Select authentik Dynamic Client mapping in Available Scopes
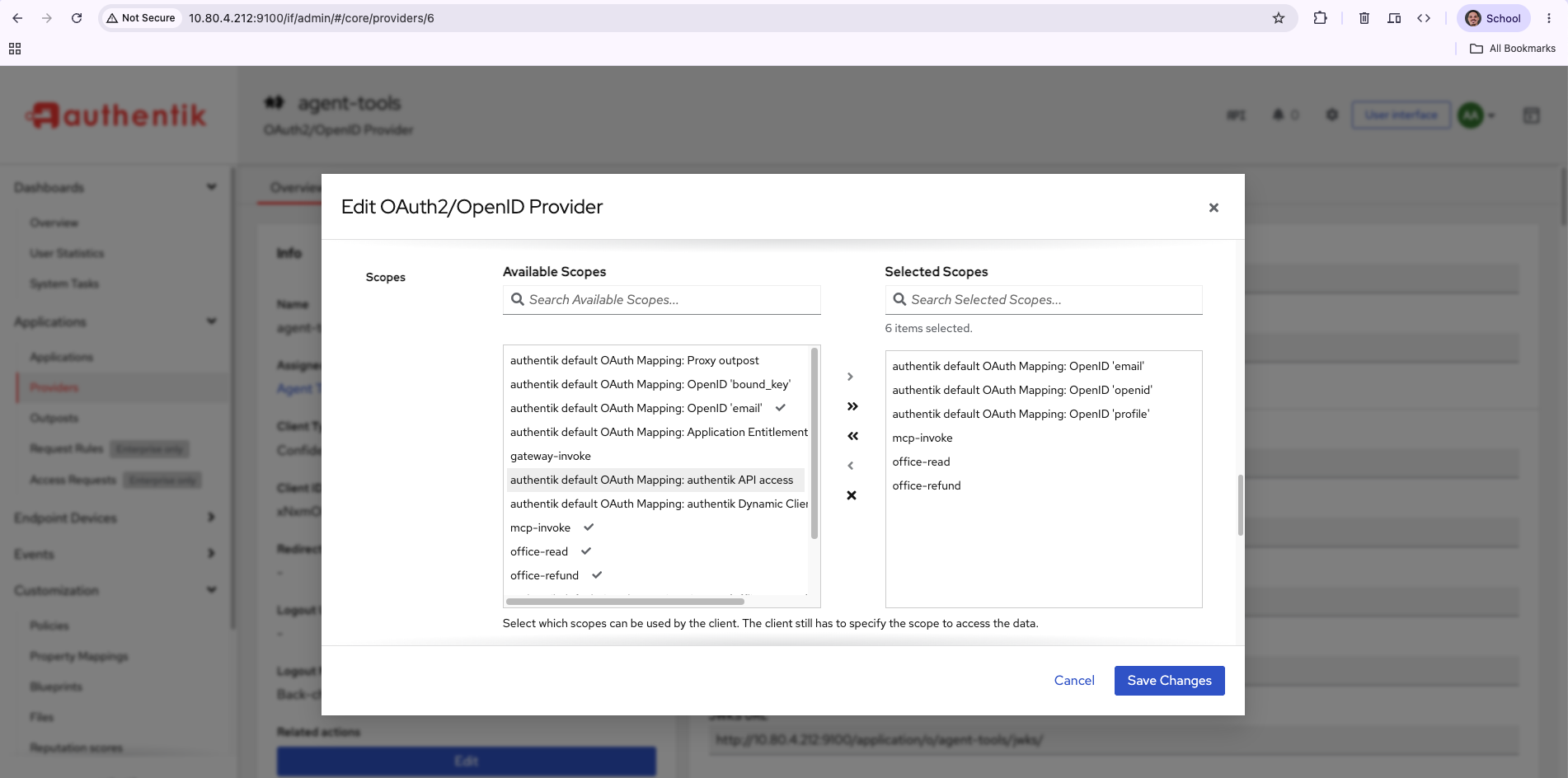 [655, 504]
